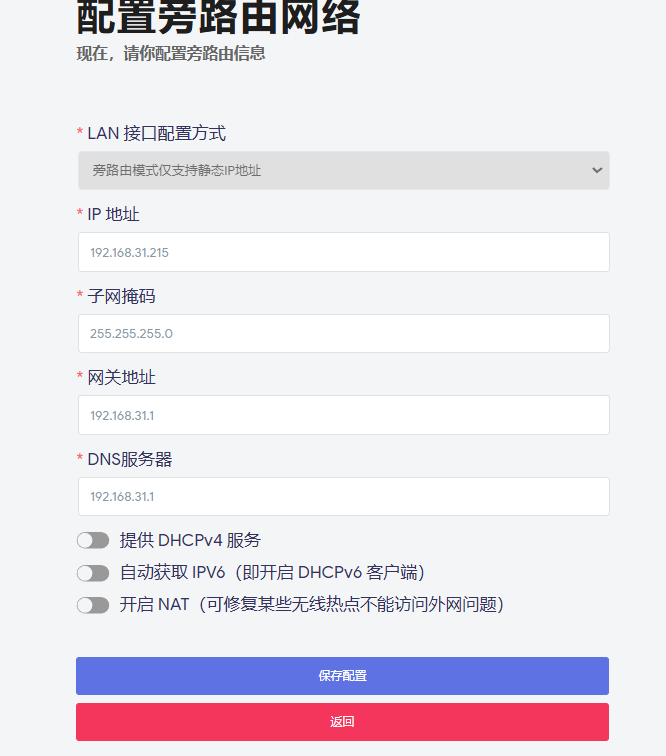Screen dimensions: 666x756
Task: Click the "子网掩码" field label
Action: tap(122, 296)
